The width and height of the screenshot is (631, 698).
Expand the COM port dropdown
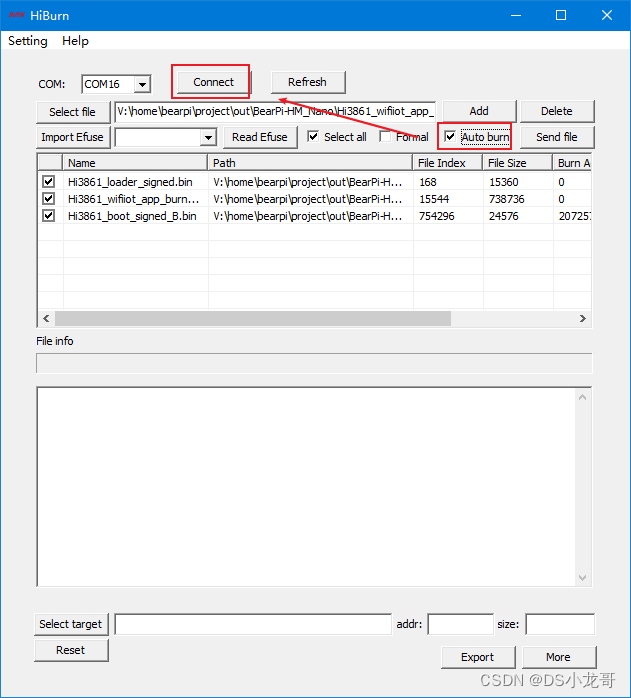(x=142, y=84)
